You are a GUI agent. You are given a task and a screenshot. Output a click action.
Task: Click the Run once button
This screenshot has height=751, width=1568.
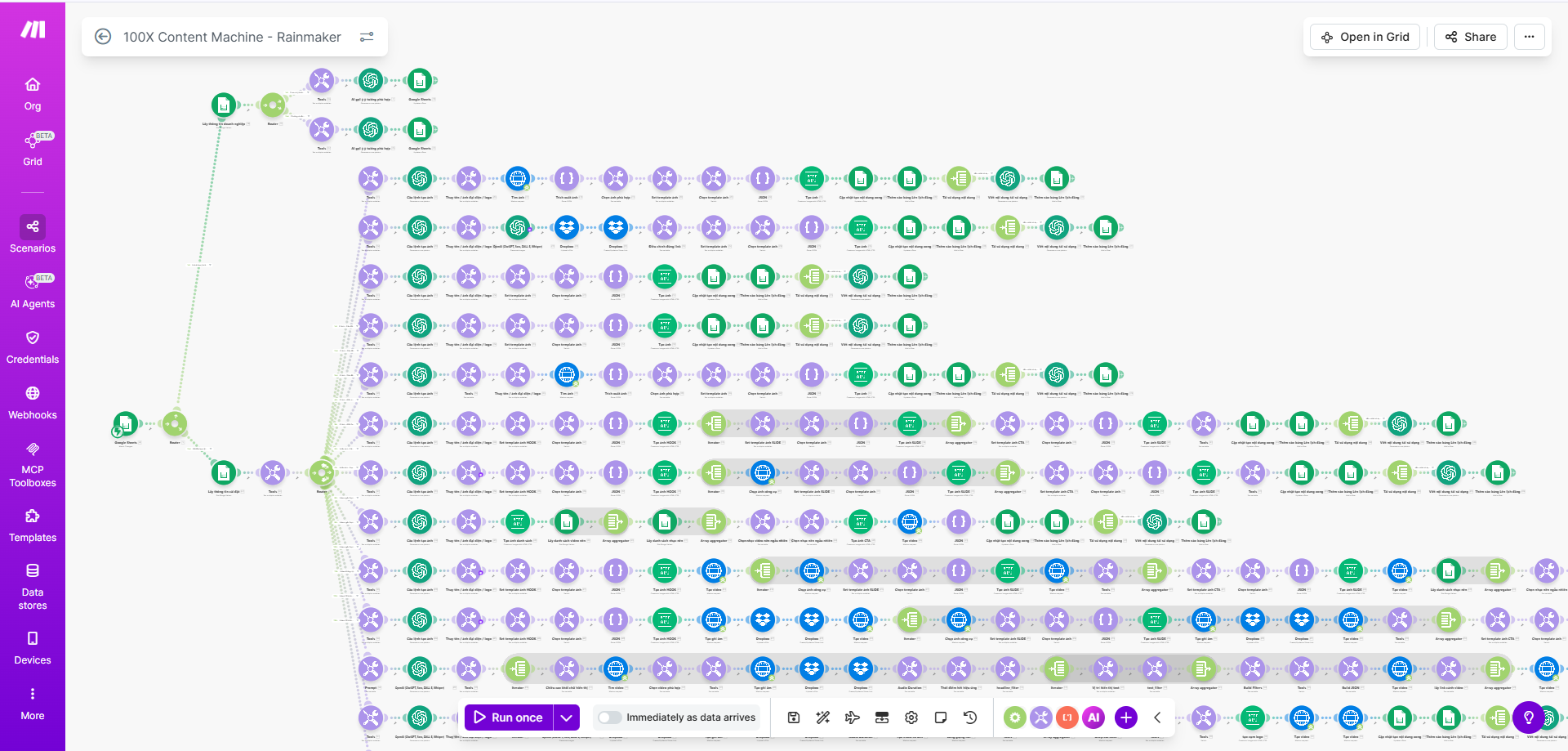[x=509, y=717]
